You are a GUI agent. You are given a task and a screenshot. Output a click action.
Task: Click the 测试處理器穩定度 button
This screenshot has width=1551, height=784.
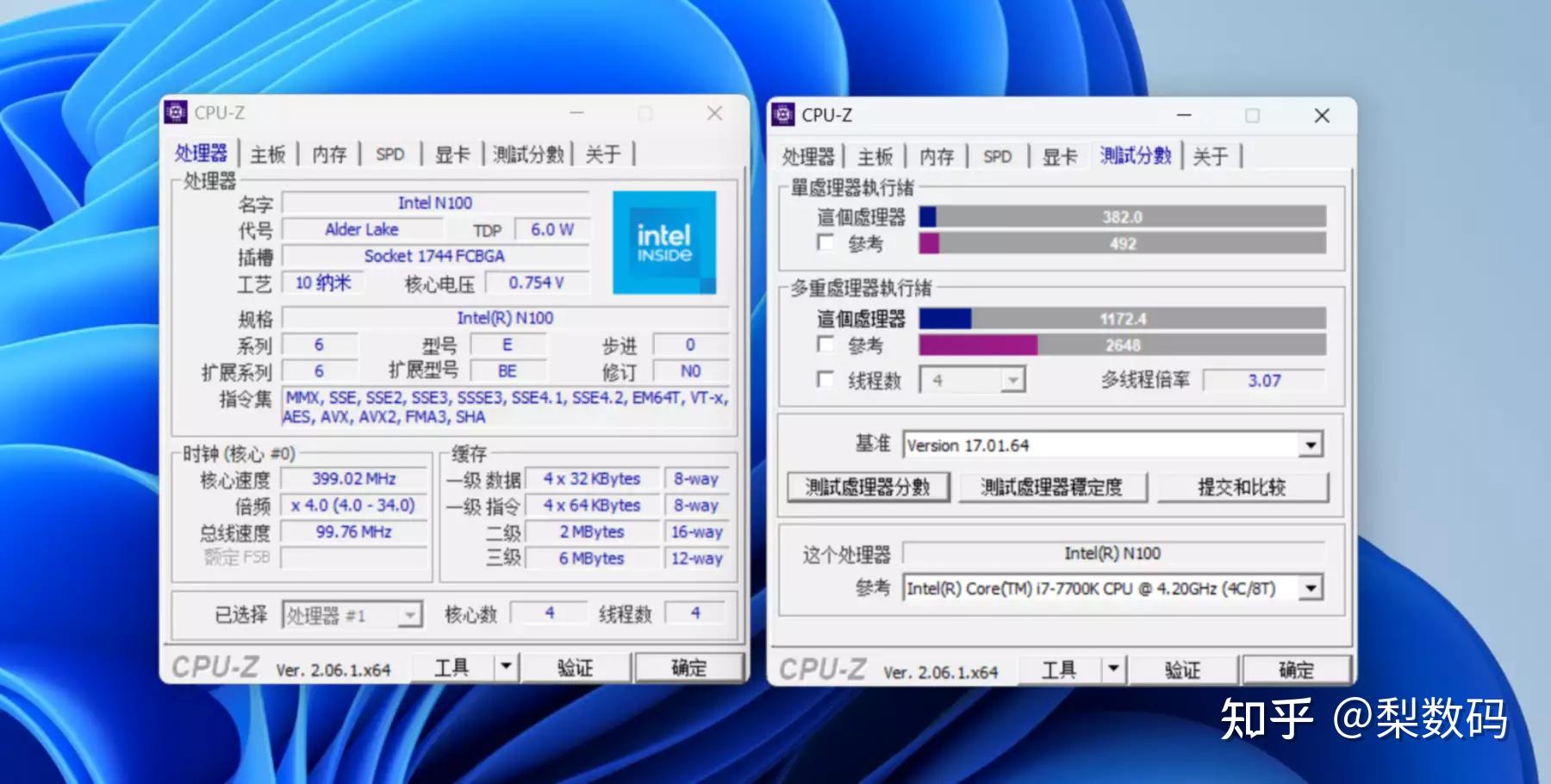[1052, 487]
